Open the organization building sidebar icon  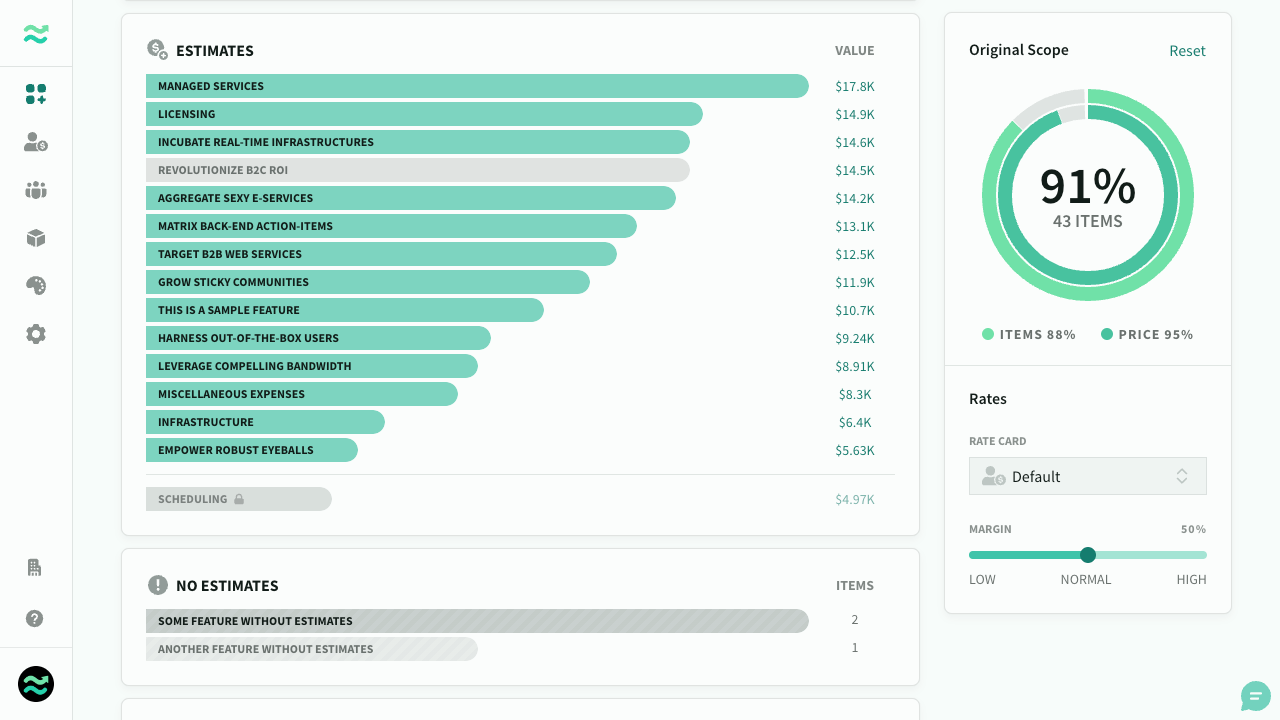point(34,567)
